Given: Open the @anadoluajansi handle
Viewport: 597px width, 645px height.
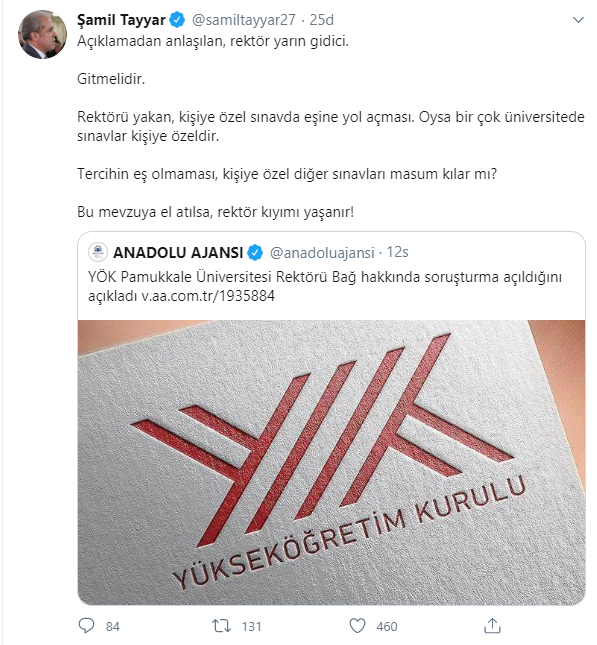Looking at the screenshot, I should click(322, 253).
